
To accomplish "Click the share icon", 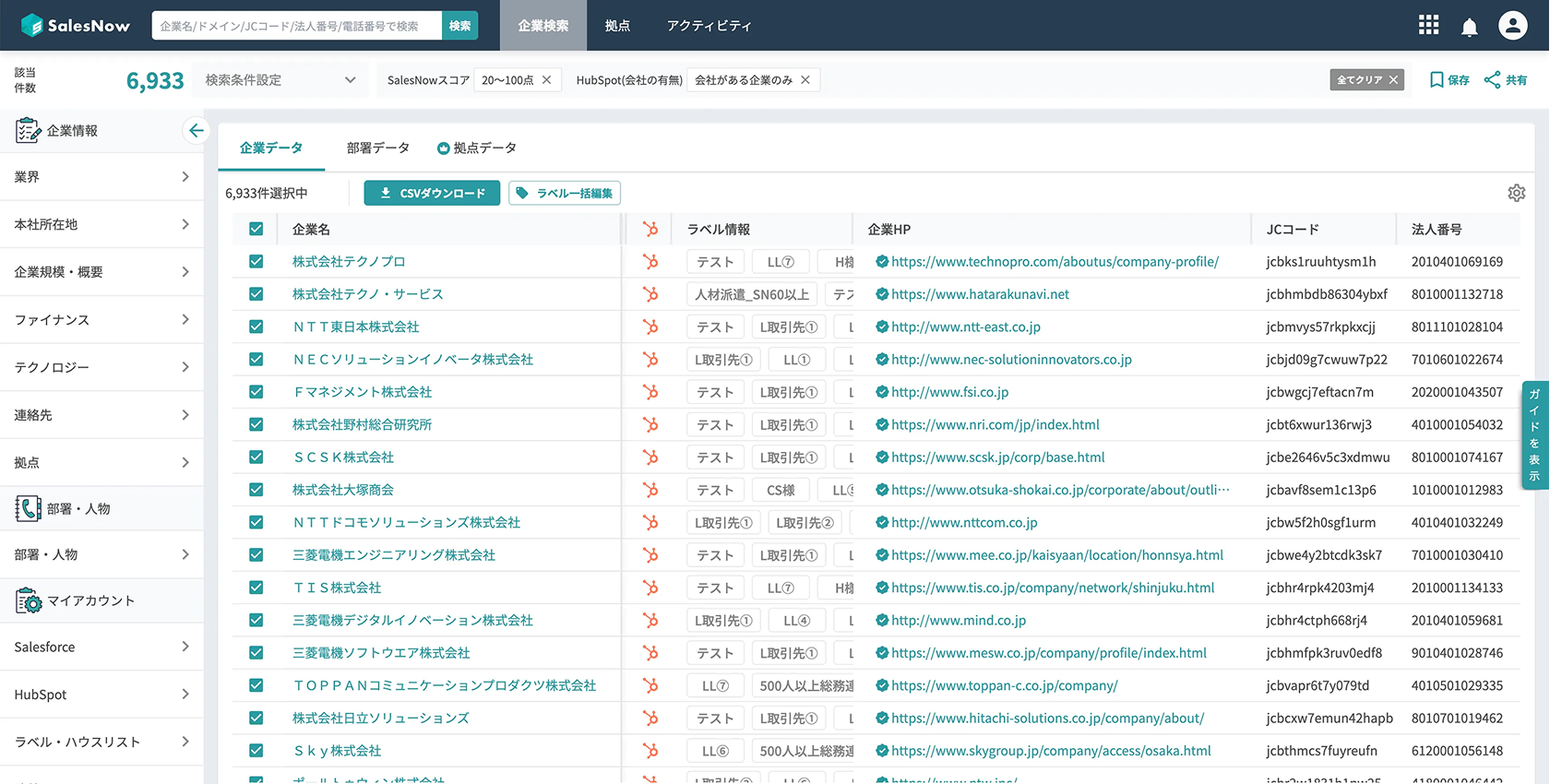I will coord(1492,80).
